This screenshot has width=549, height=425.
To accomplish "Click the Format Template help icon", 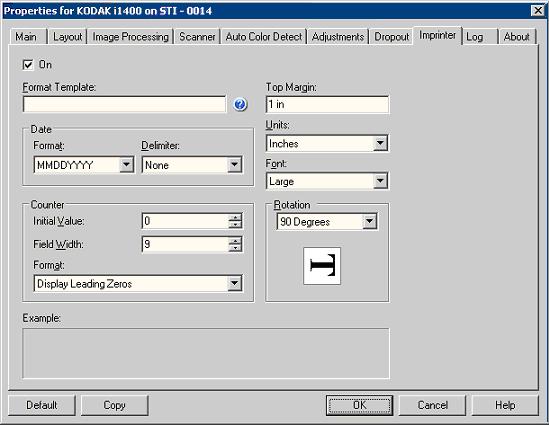I will point(240,104).
